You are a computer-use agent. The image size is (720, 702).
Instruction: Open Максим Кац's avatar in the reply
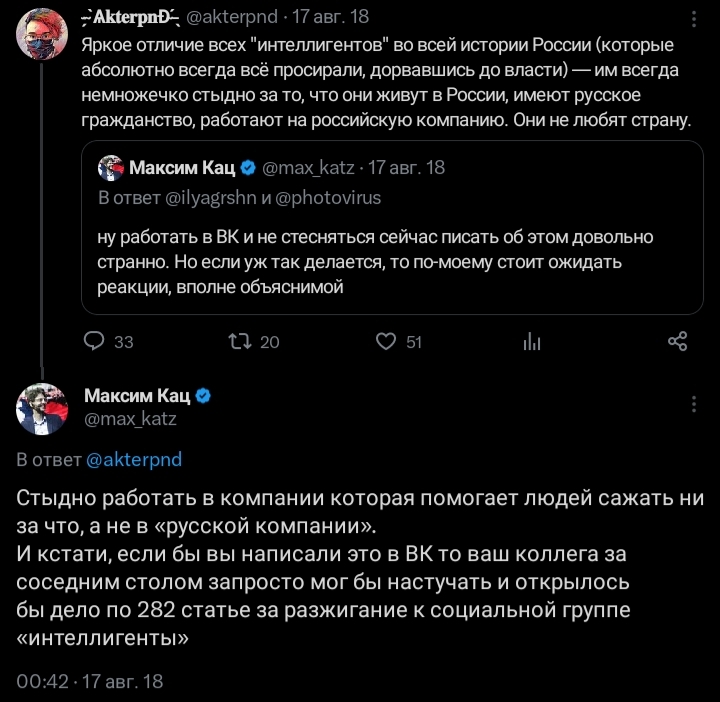pos(42,406)
